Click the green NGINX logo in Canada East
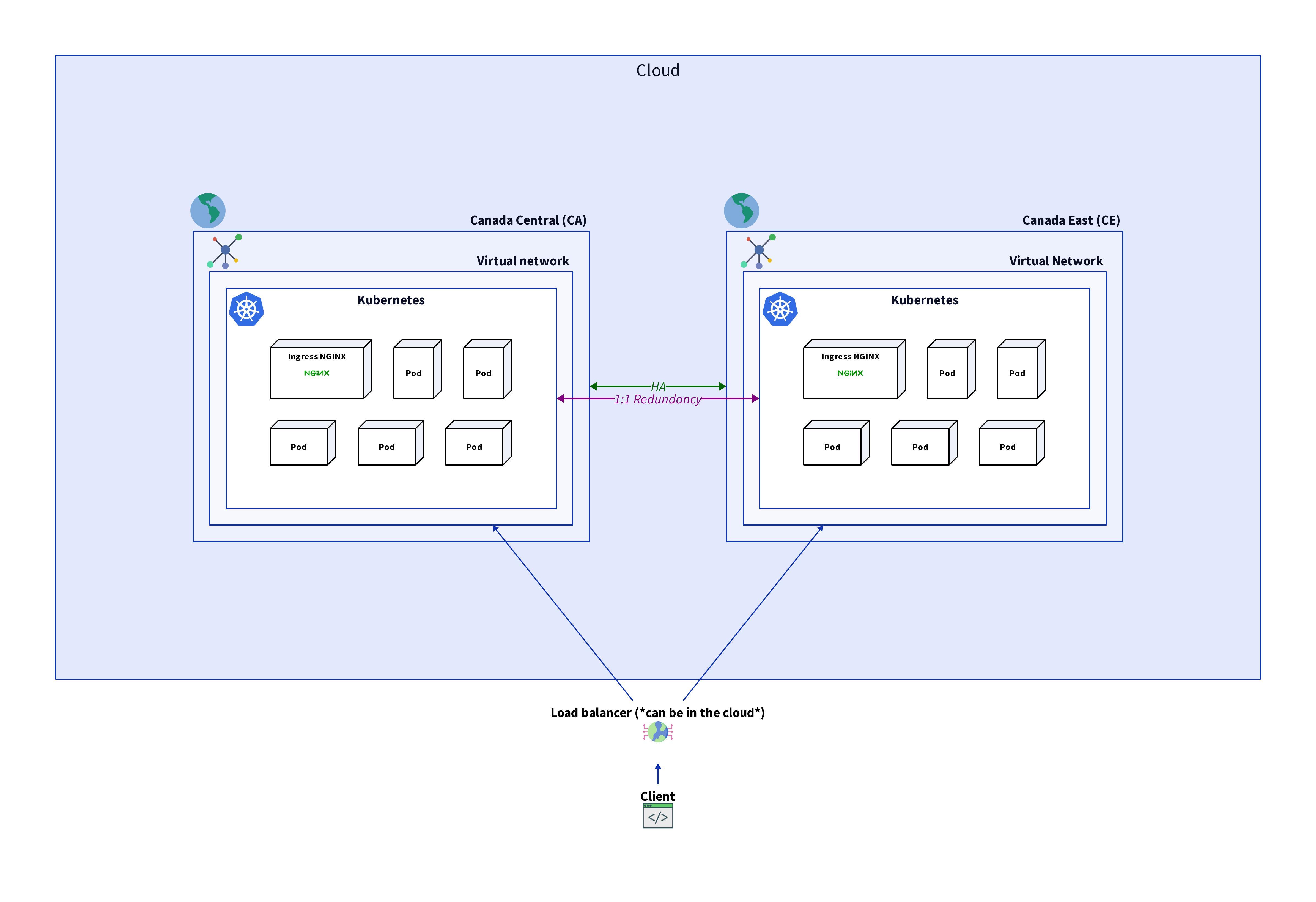Image resolution: width=1316 pixels, height=902 pixels. coord(850,373)
